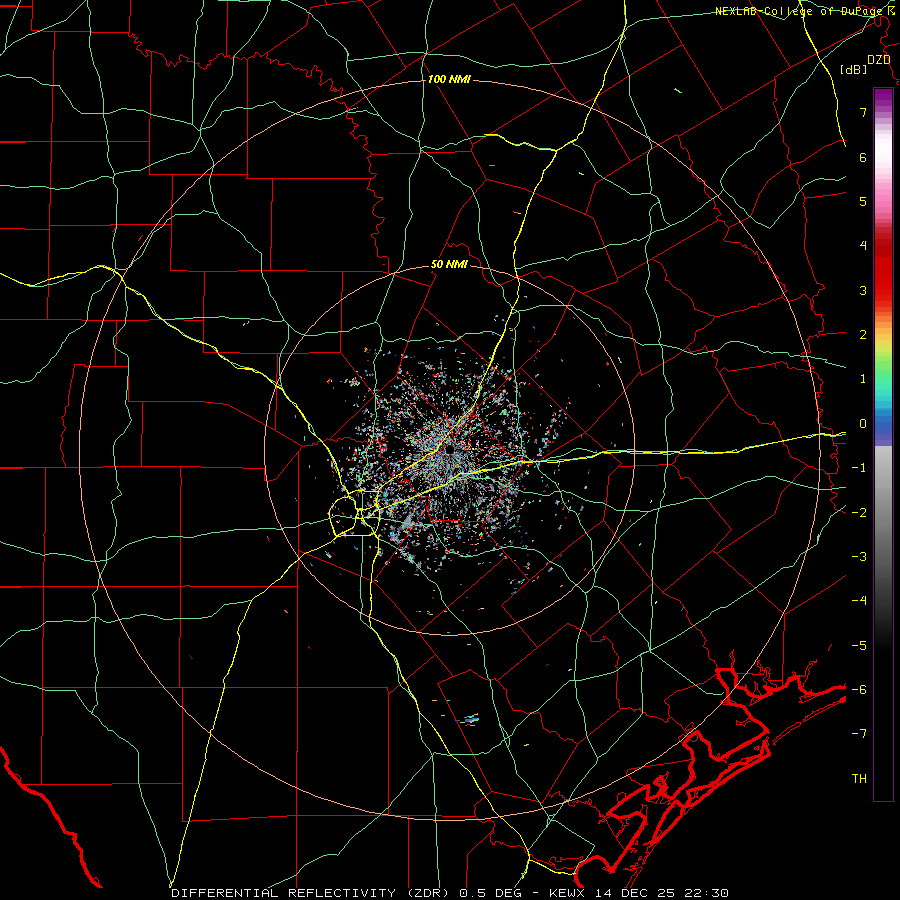This screenshot has width=900, height=900.
Task: Click the "-2" value on the scale
Action: point(859,512)
